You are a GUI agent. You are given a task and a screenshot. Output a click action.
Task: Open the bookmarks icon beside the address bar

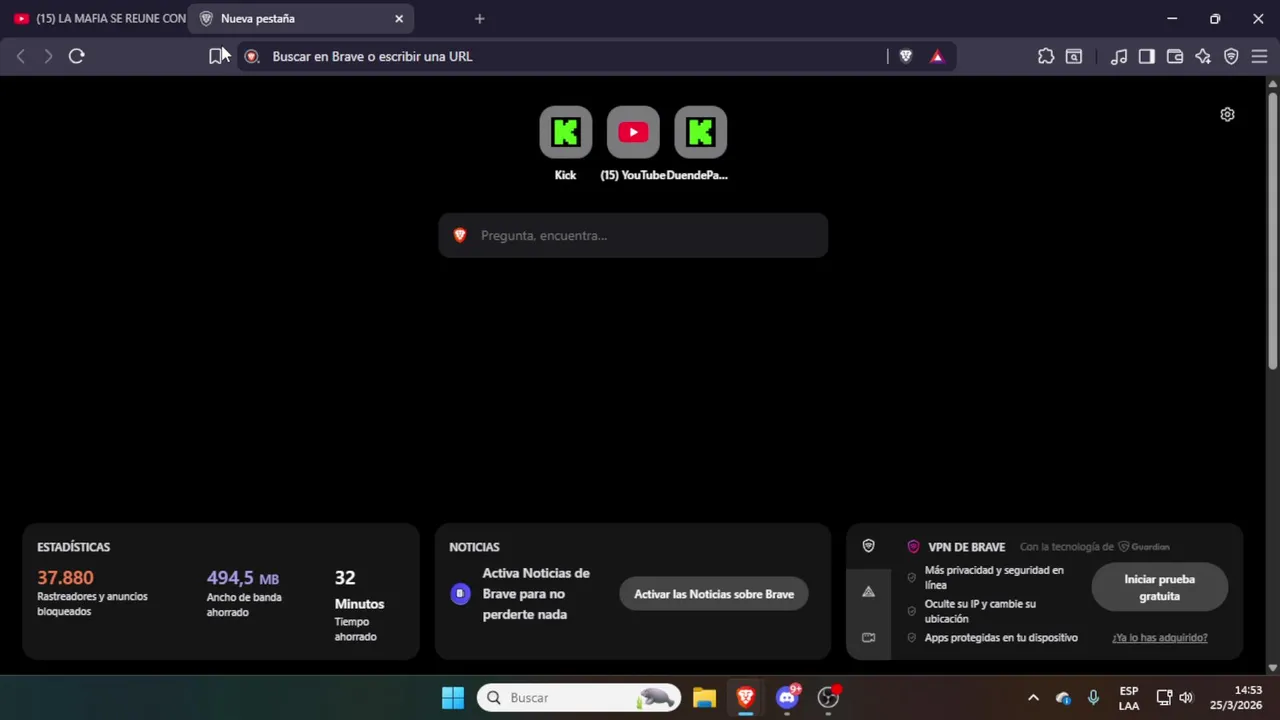point(216,56)
